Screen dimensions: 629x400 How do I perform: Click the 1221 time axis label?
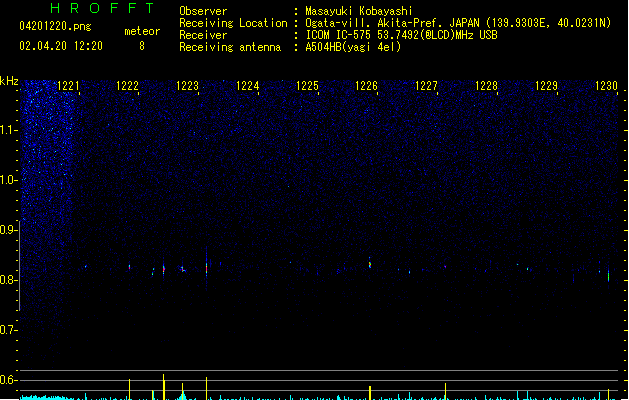tap(68, 86)
